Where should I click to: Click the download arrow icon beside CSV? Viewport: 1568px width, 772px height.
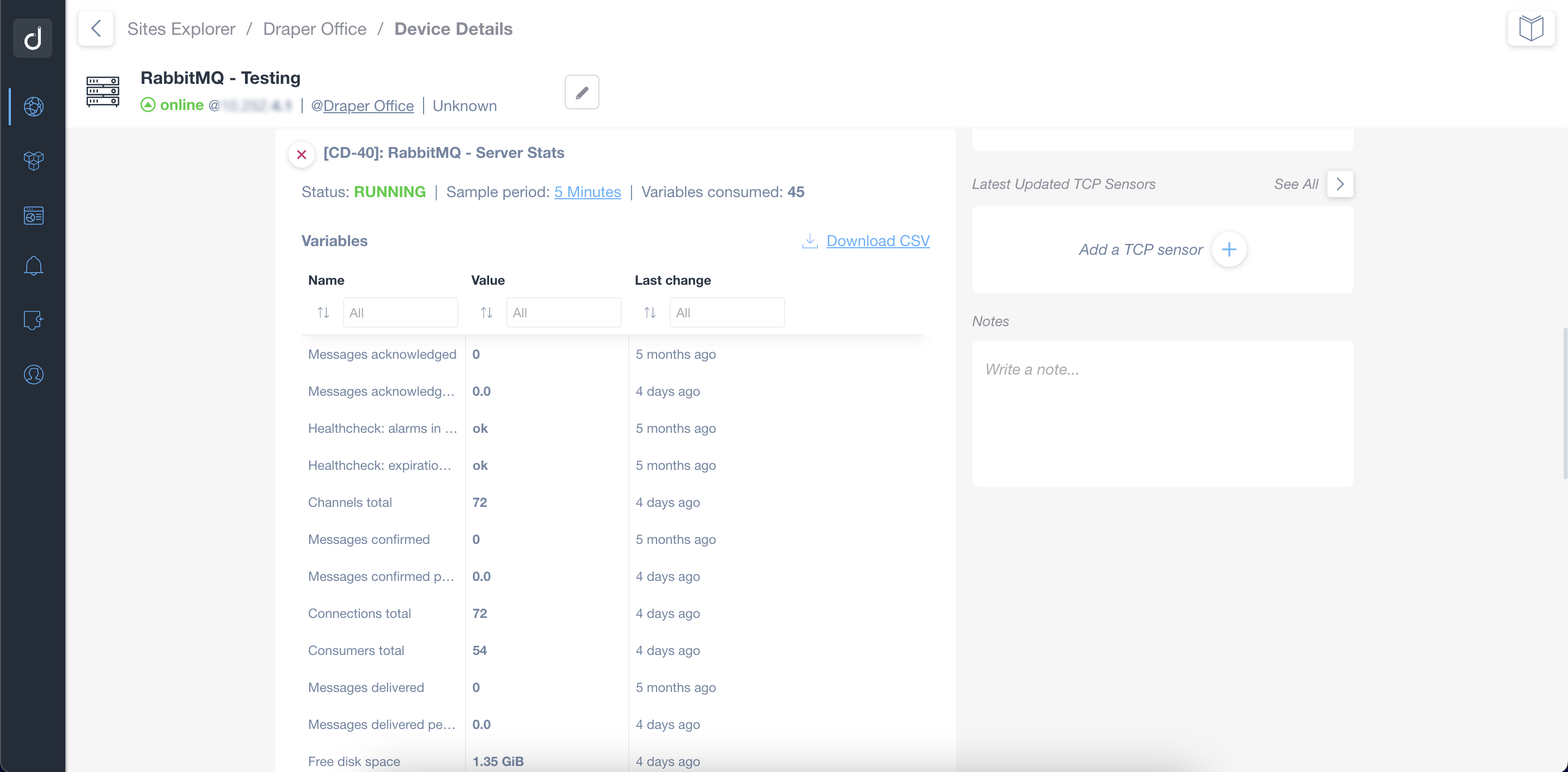point(810,241)
